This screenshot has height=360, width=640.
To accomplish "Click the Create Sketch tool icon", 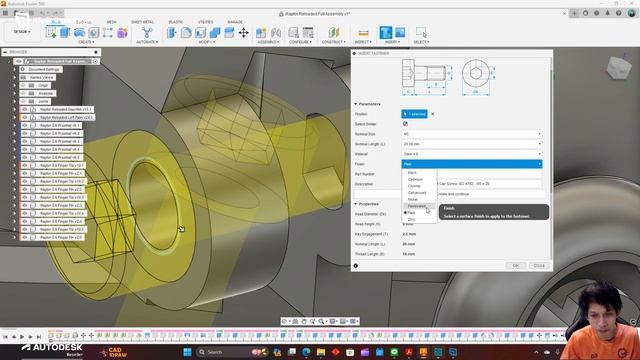I will click(x=51, y=33).
